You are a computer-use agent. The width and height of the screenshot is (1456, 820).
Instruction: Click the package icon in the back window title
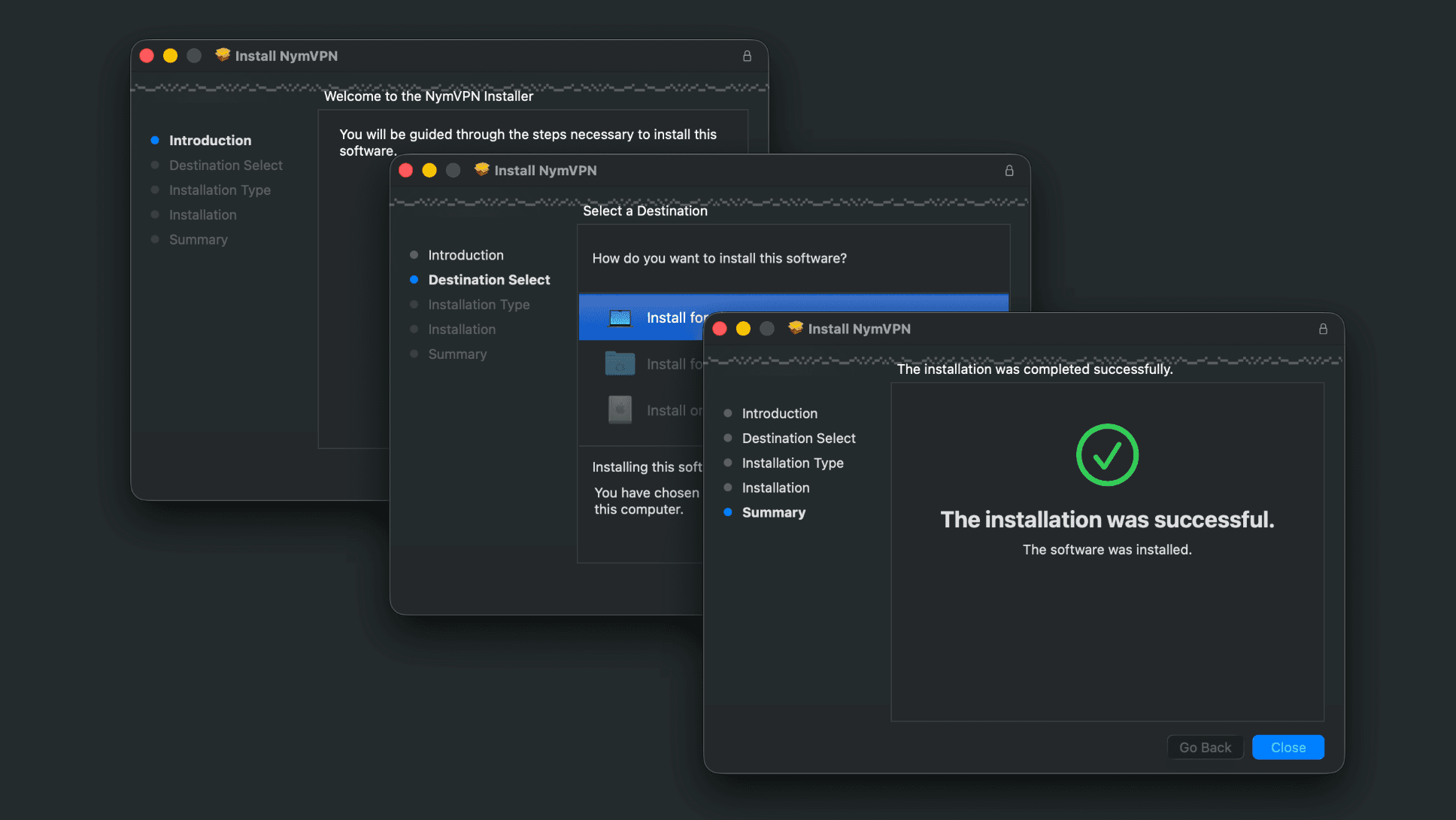pos(223,55)
